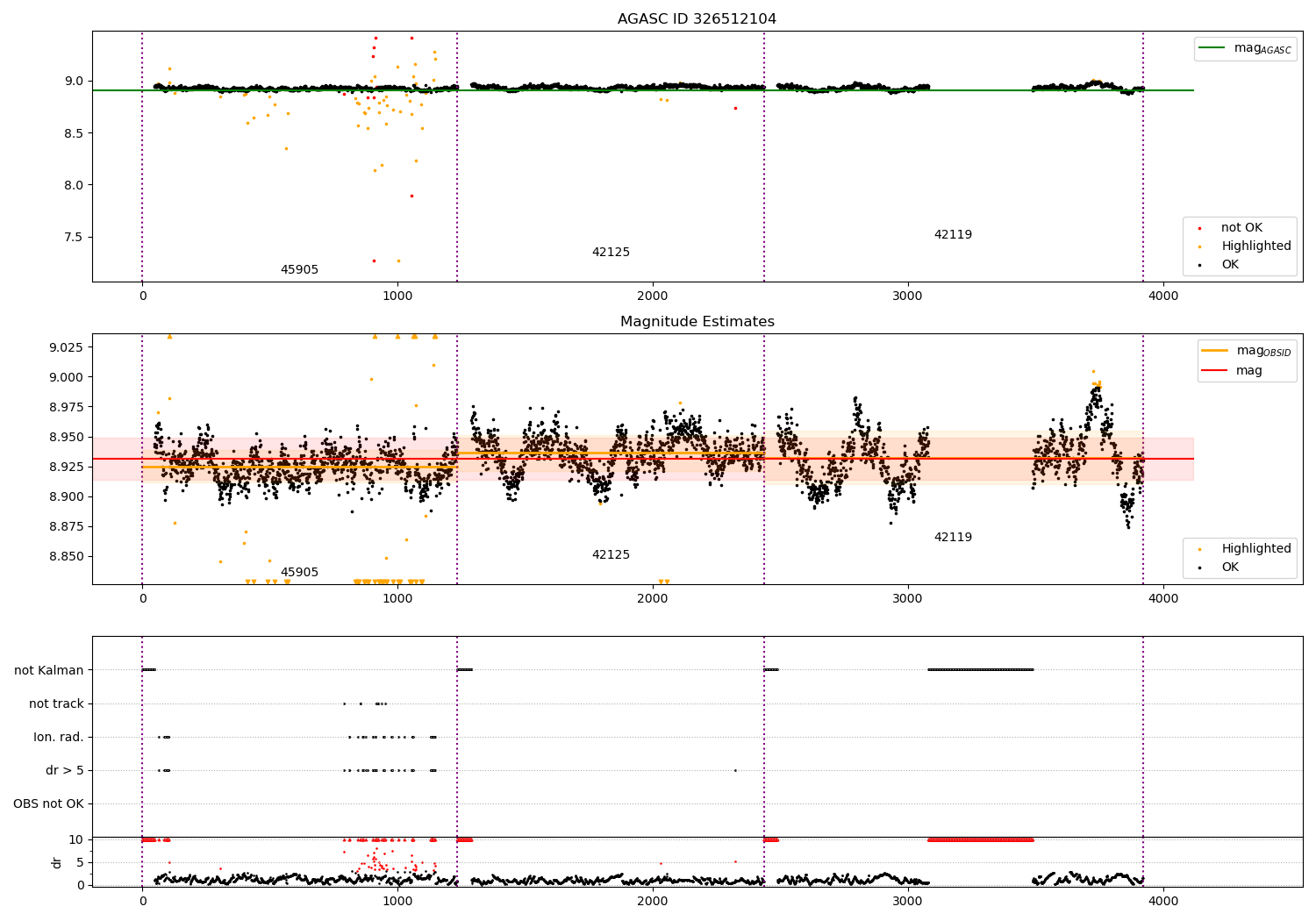Screen dimensions: 1316x921
Task: Select obsid label 42125 in the top plot
Action: [611, 253]
